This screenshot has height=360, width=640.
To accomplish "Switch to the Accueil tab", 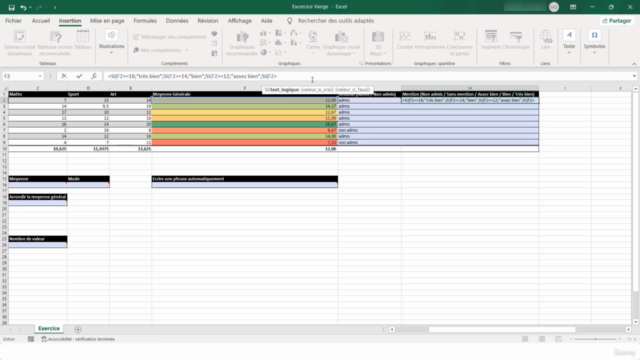I will pyautogui.click(x=41, y=20).
